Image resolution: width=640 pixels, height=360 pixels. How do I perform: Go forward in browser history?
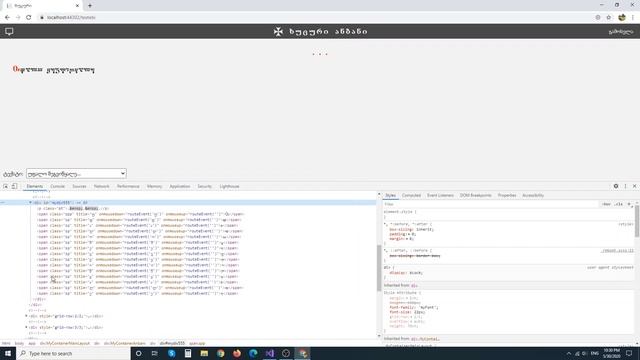point(18,18)
